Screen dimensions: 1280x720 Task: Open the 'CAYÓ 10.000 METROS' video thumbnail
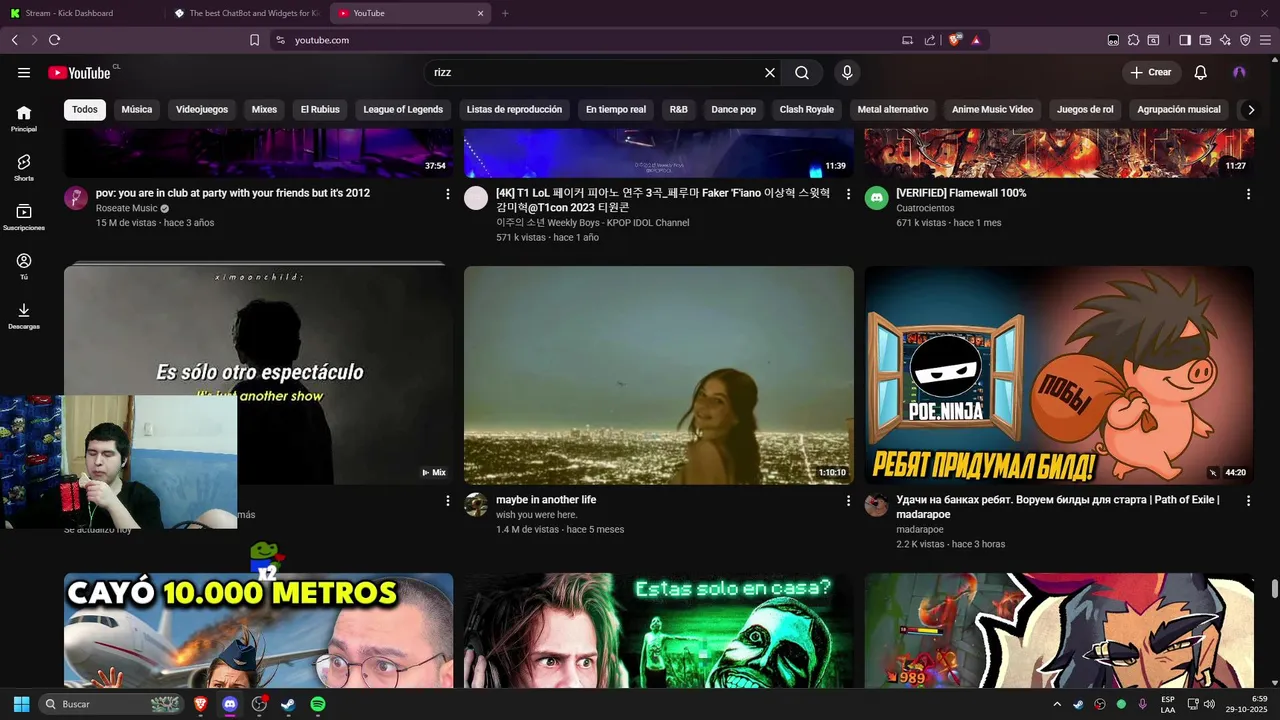tap(258, 630)
